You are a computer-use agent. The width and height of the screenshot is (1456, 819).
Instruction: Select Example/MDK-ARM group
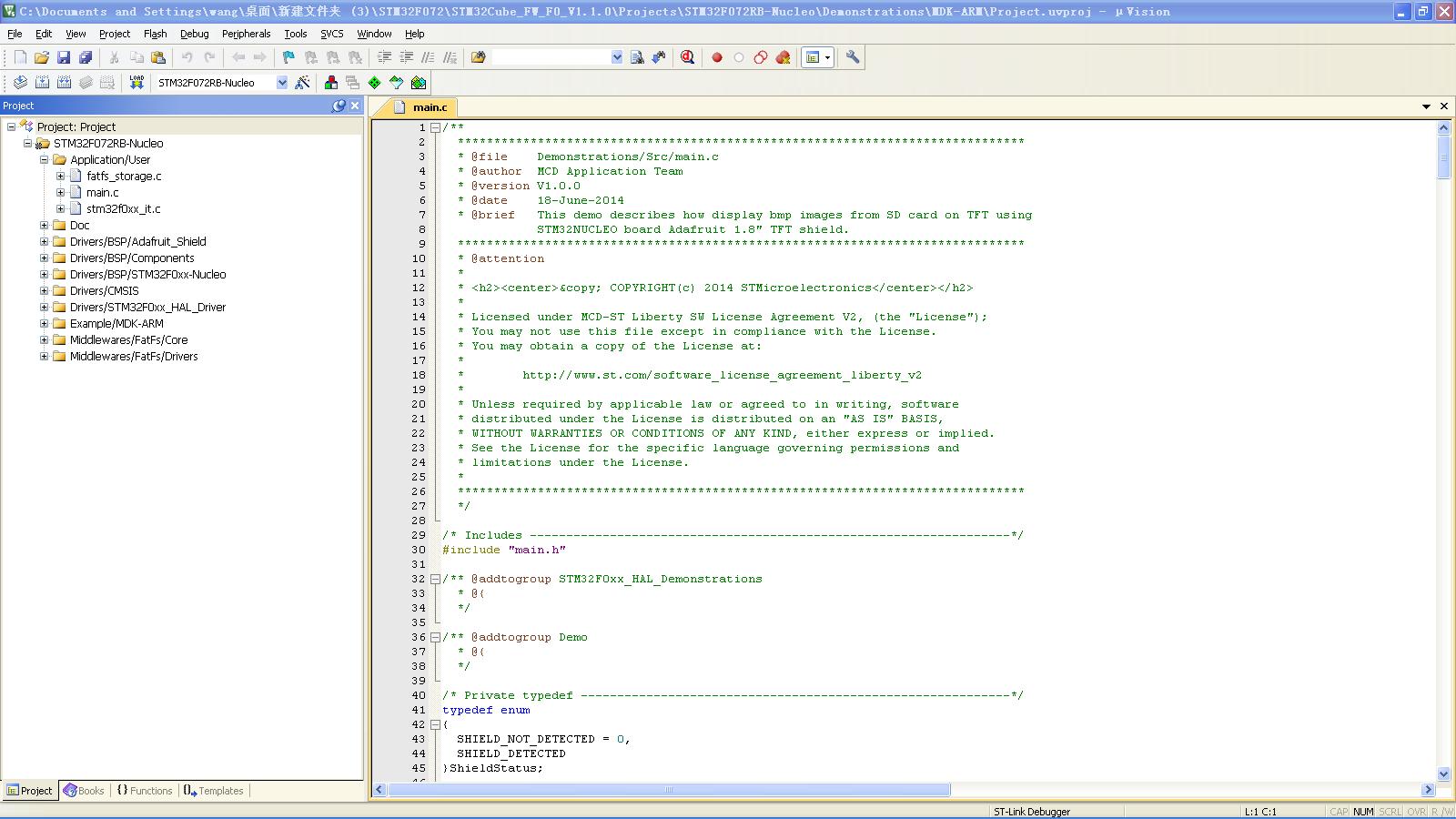pos(116,323)
